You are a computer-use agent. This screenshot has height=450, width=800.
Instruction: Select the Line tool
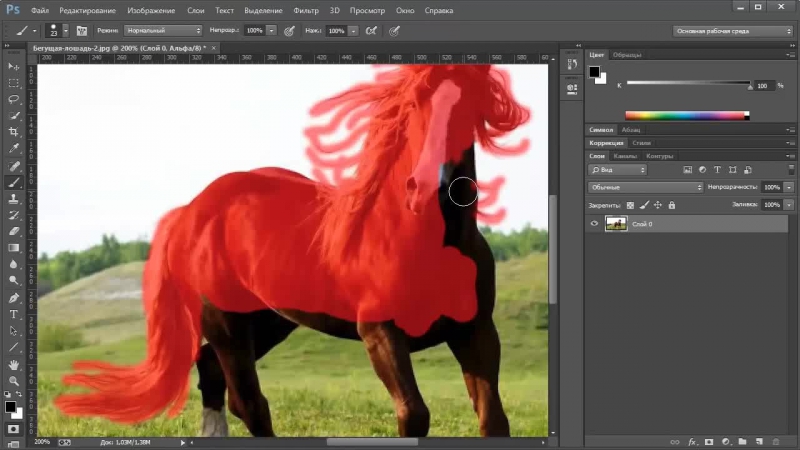click(x=13, y=347)
